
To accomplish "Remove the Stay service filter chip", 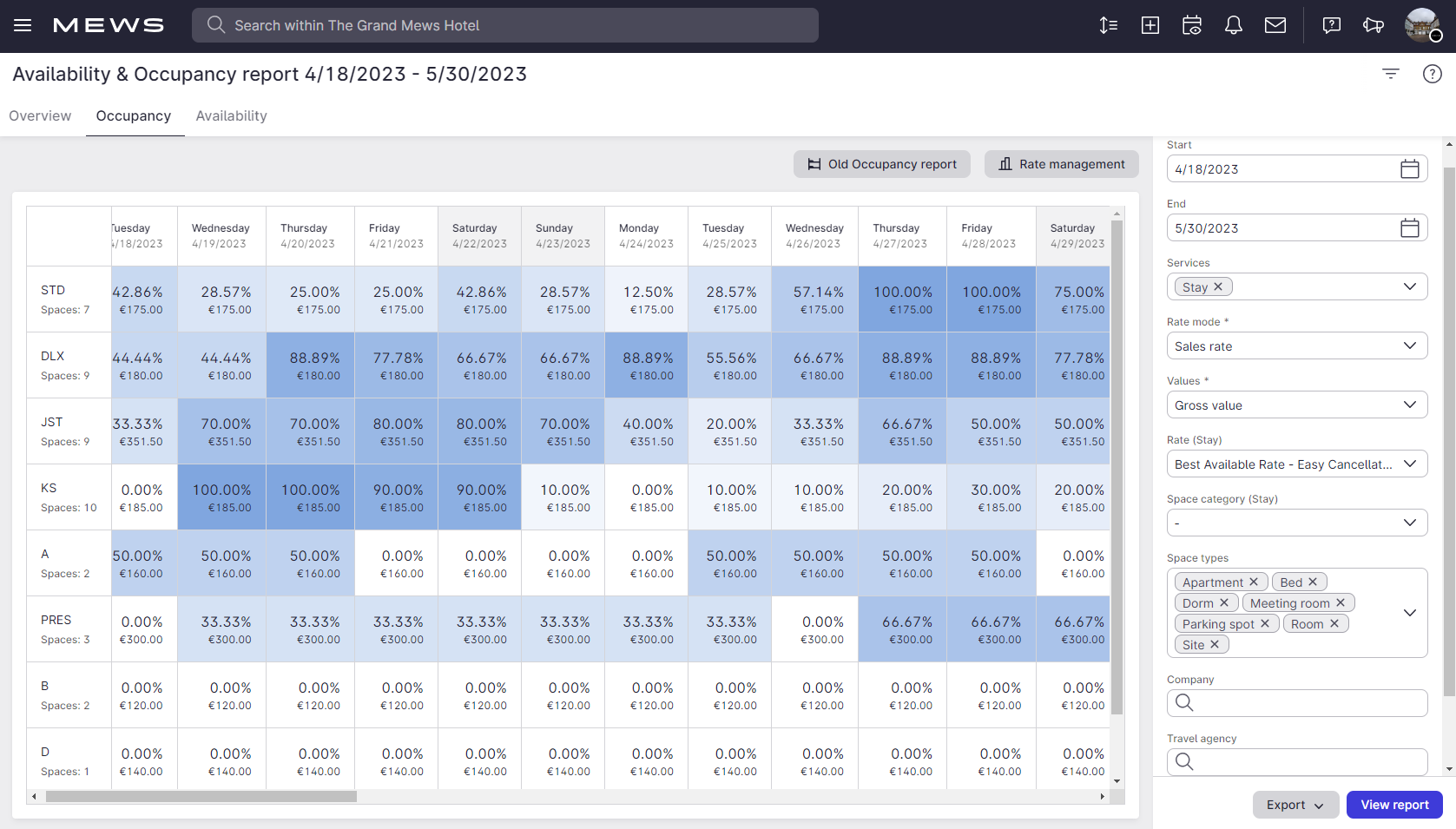I will pos(1219,286).
